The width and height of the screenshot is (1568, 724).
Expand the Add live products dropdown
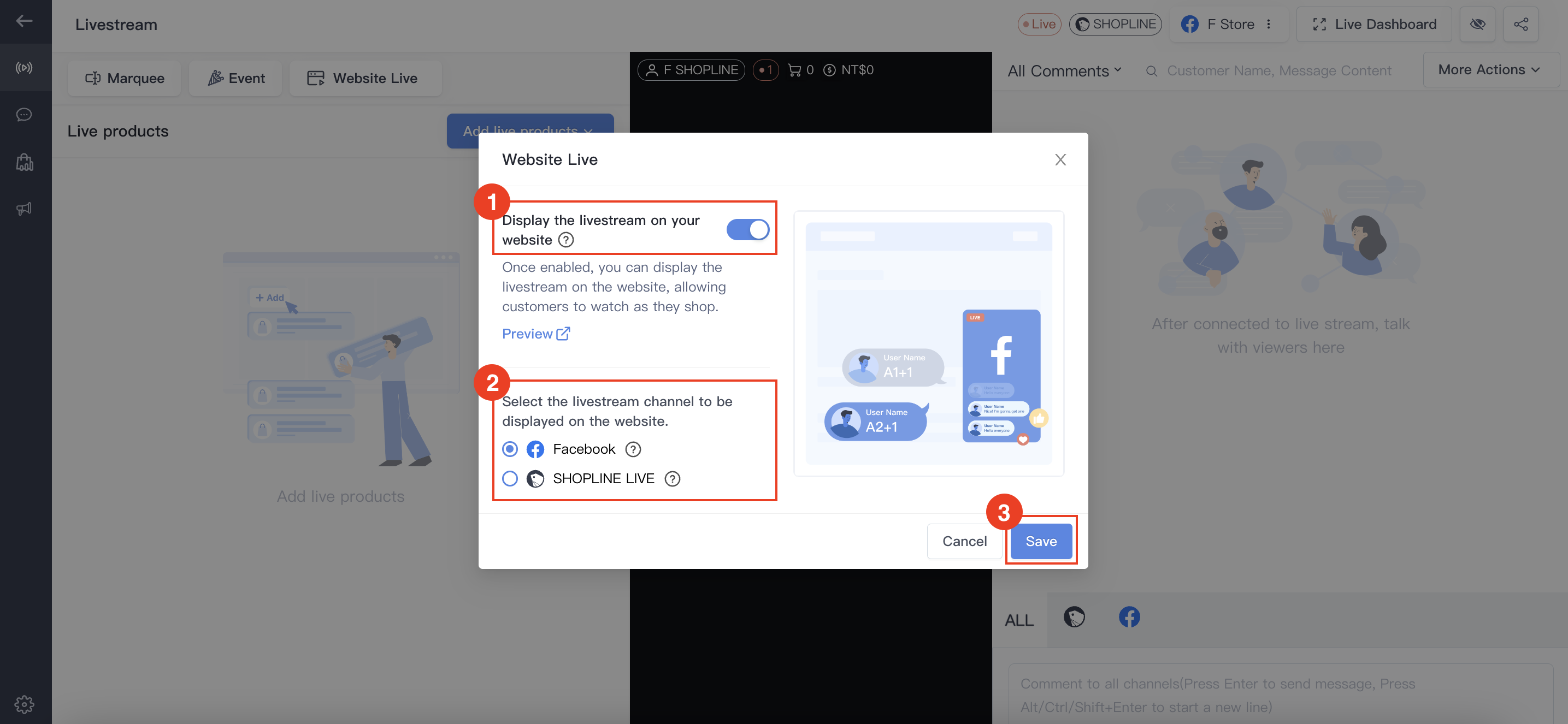(x=529, y=130)
